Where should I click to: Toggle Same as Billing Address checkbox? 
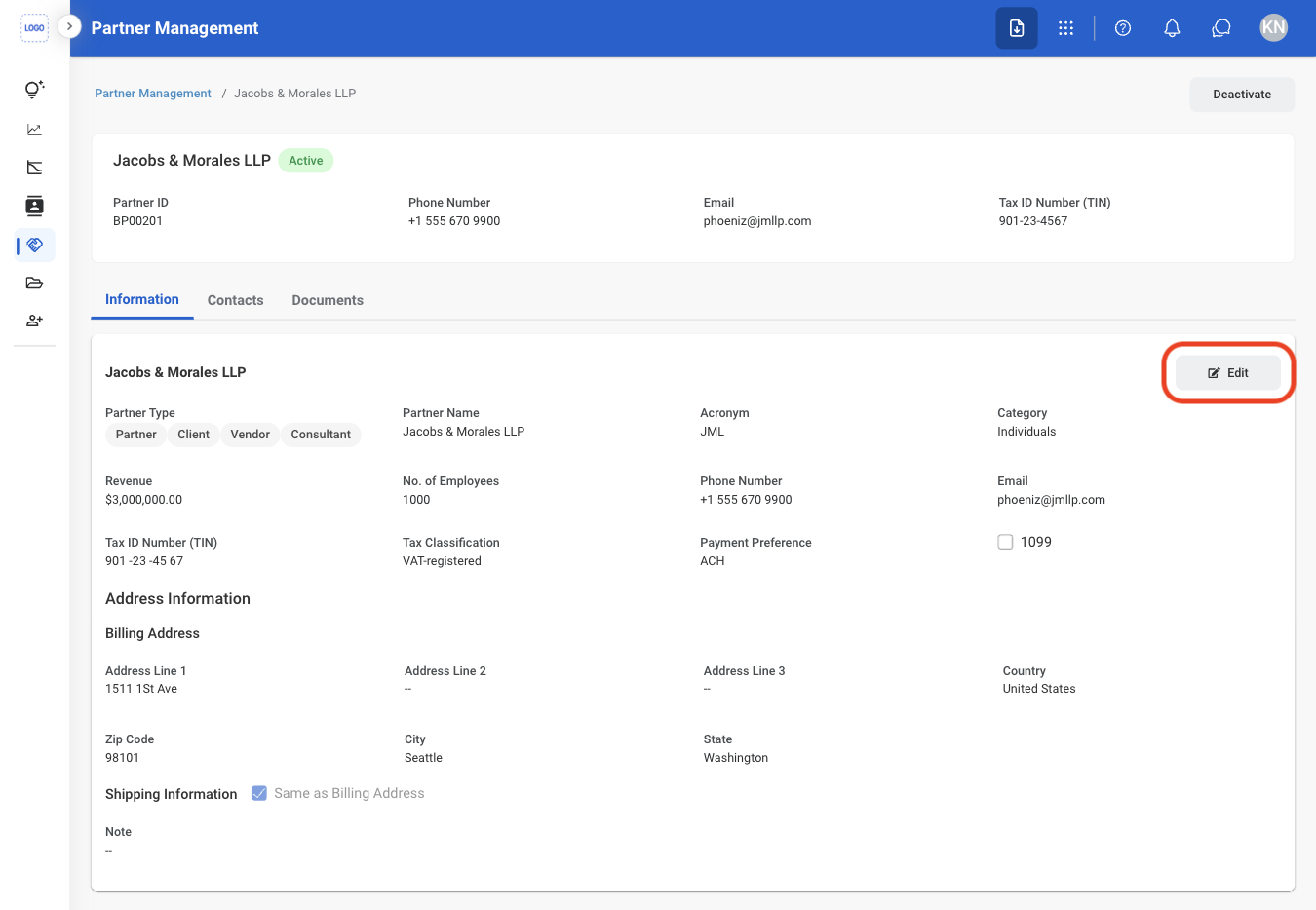259,793
